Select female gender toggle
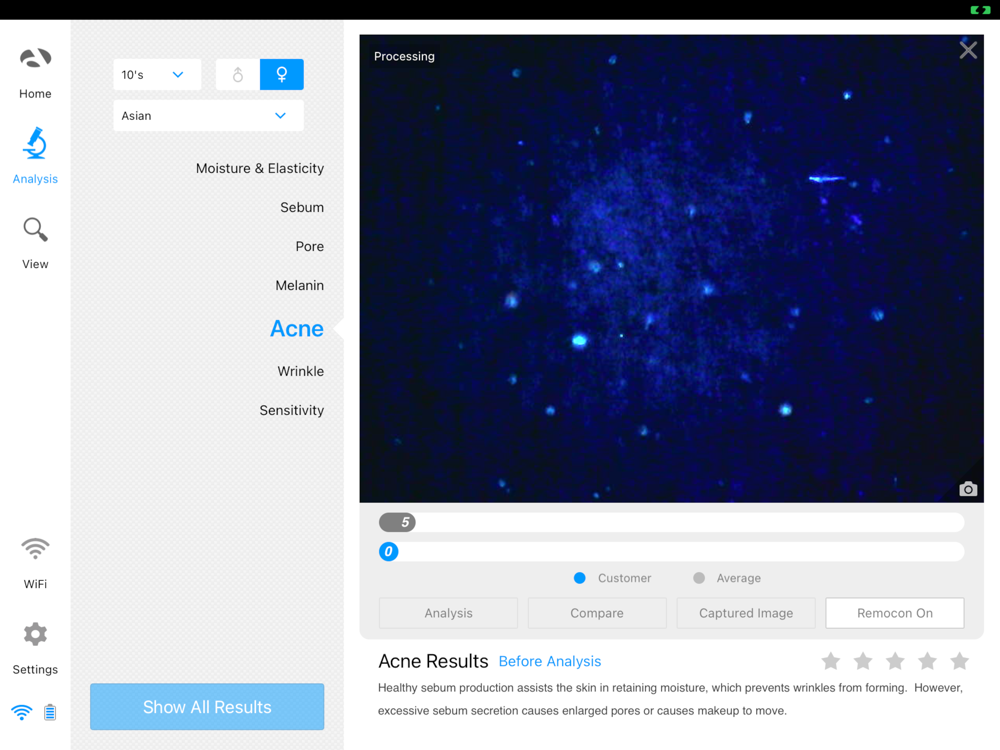Image resolution: width=1000 pixels, height=750 pixels. click(281, 75)
